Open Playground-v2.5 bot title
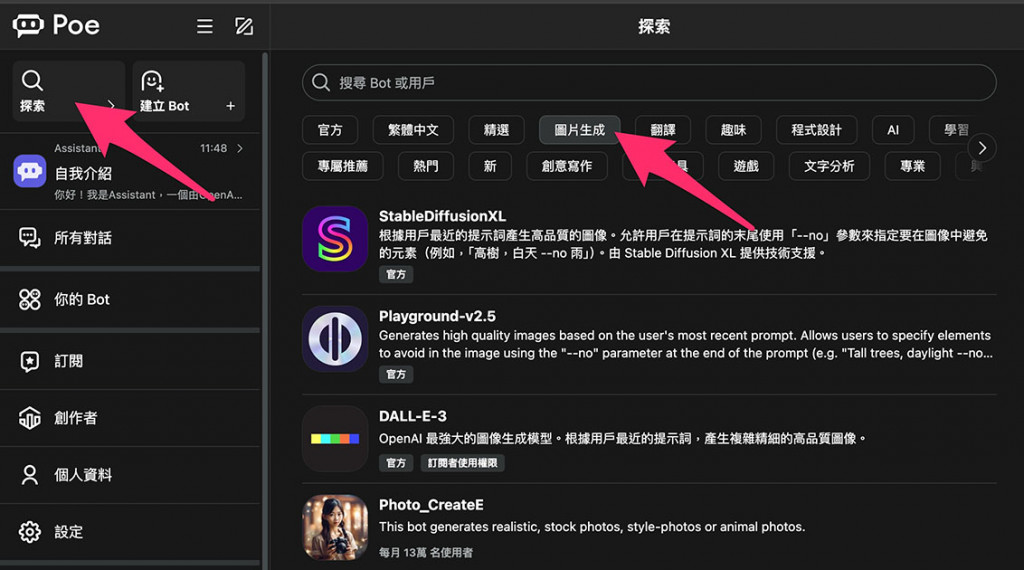Viewport: 1024px width, 570px height. coord(437,316)
